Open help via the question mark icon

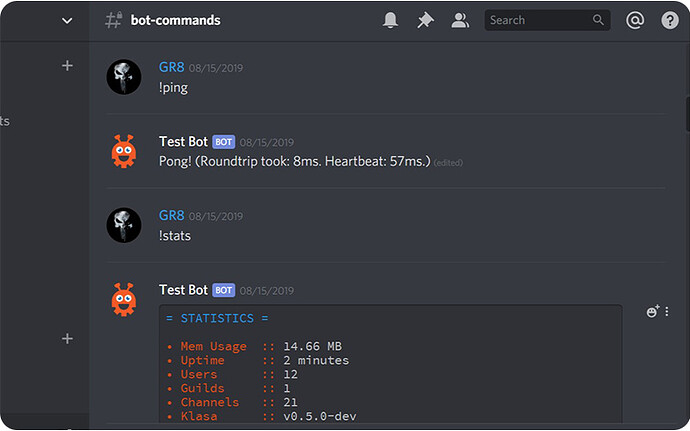point(669,20)
